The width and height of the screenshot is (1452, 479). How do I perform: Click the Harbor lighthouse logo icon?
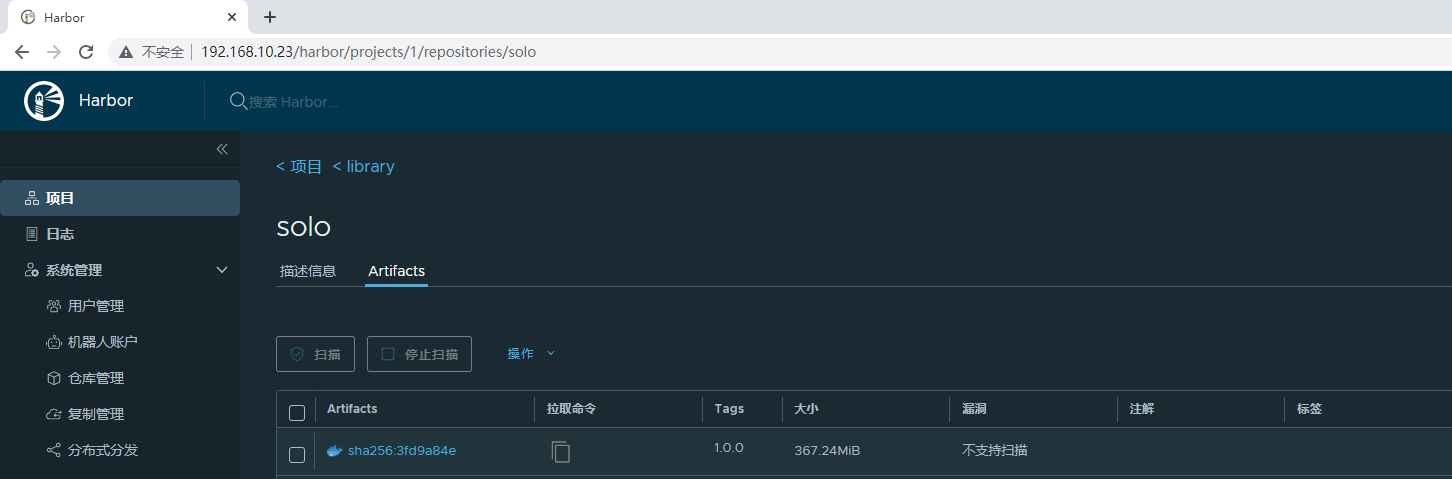pyautogui.click(x=44, y=101)
